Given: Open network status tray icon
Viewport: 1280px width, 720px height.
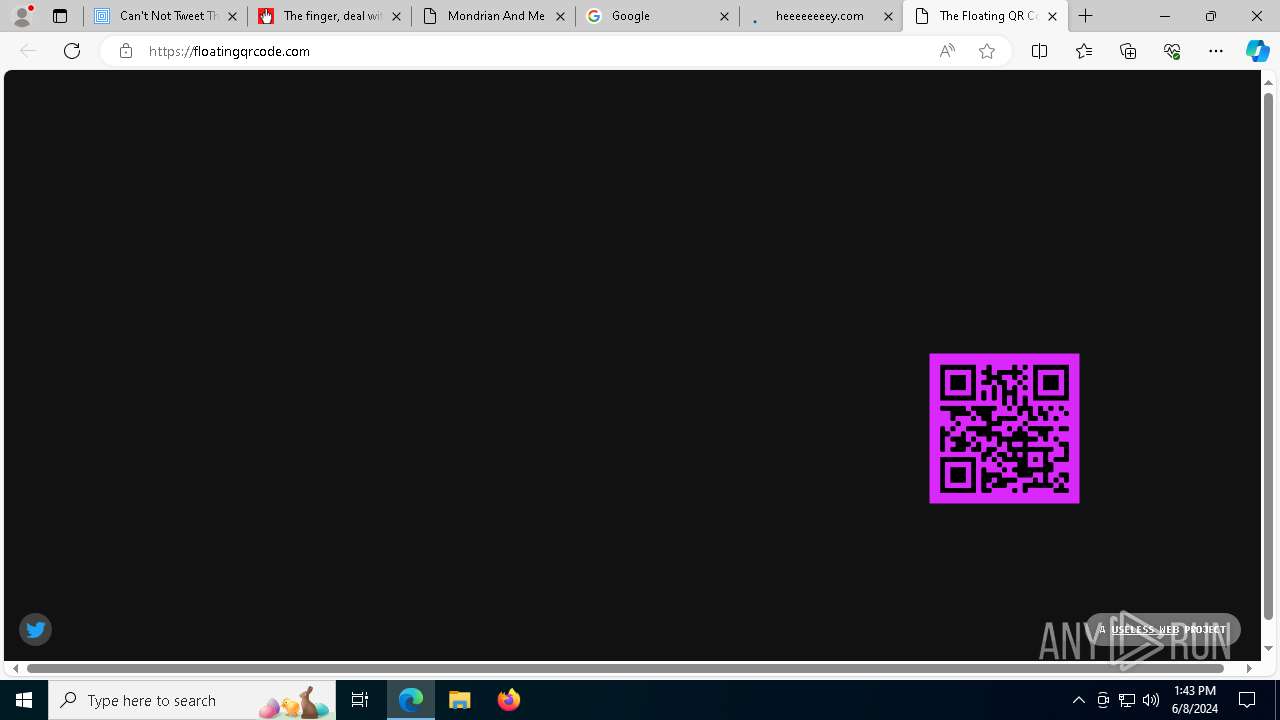Looking at the screenshot, I should (x=1127, y=700).
